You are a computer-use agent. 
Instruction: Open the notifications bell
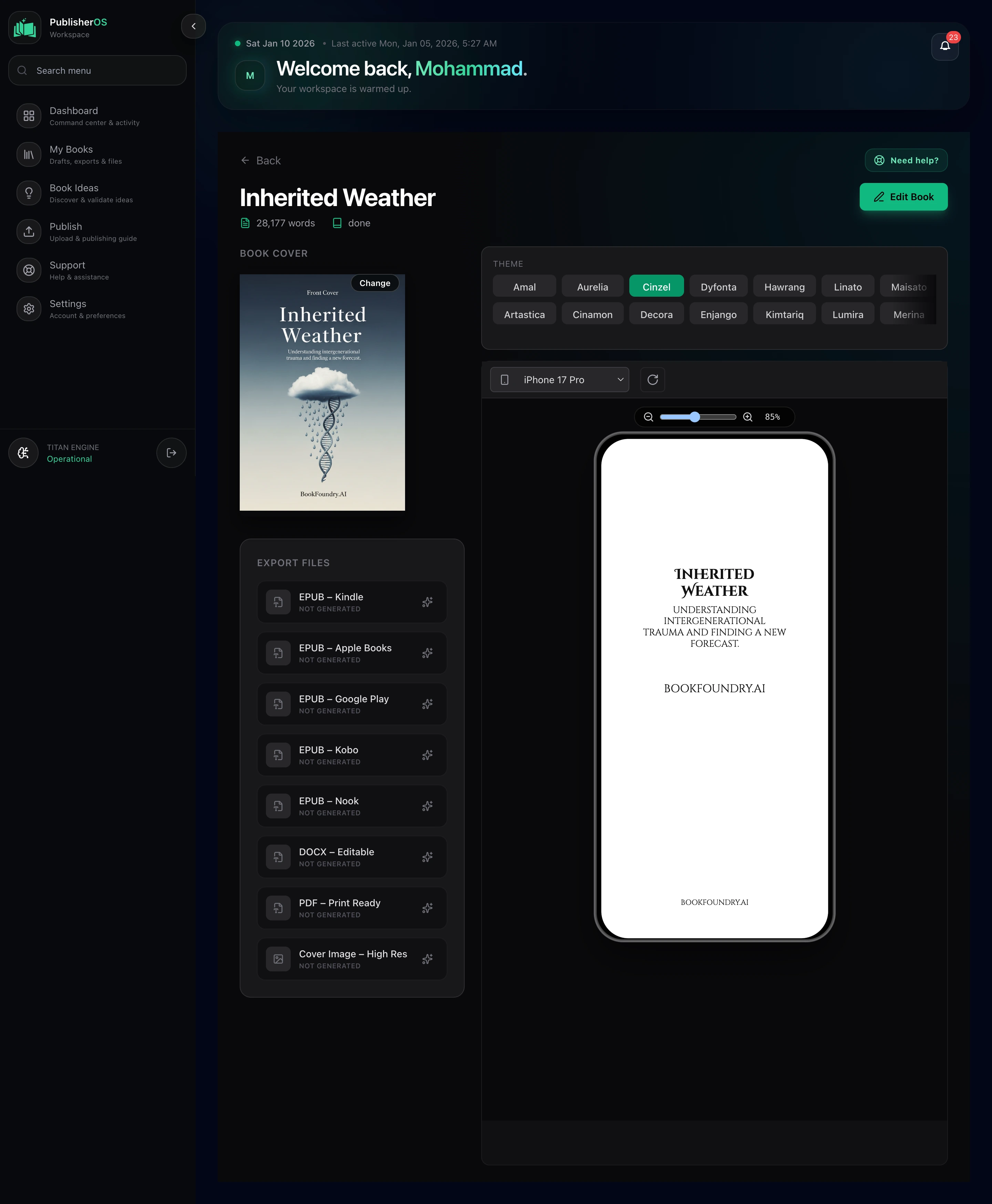[945, 46]
